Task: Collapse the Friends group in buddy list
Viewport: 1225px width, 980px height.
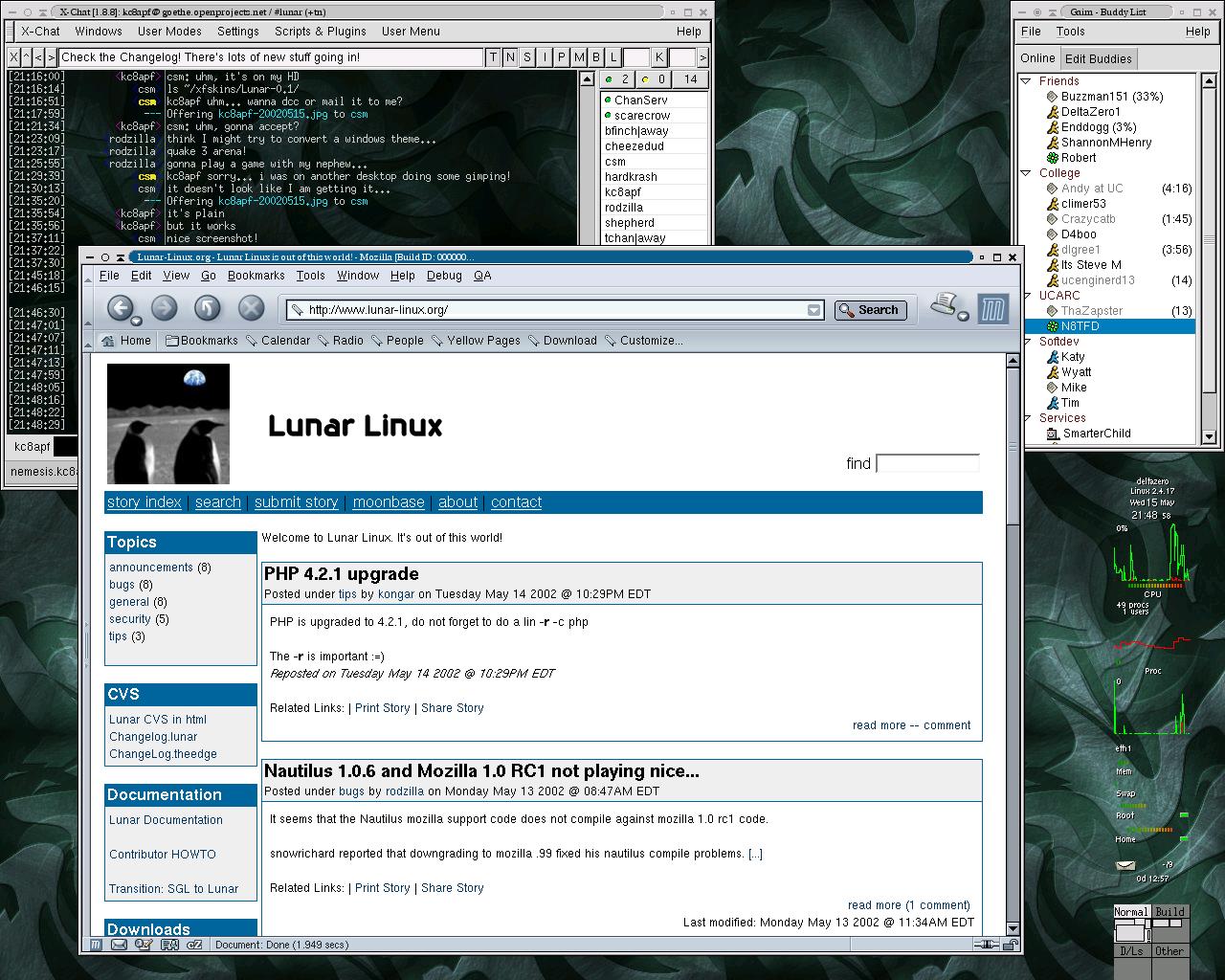Action: 1028,81
